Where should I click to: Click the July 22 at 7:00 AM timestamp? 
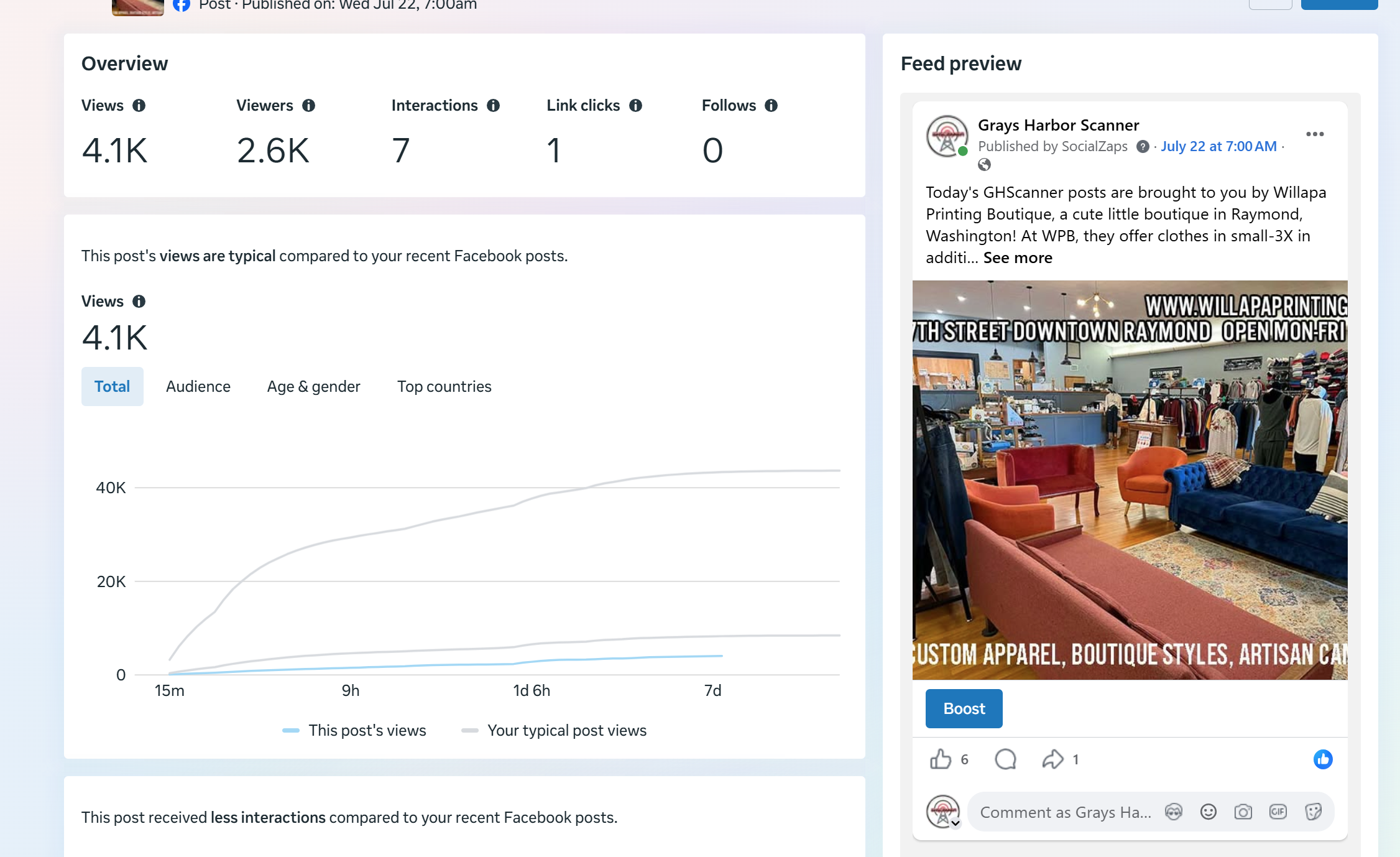1218,147
